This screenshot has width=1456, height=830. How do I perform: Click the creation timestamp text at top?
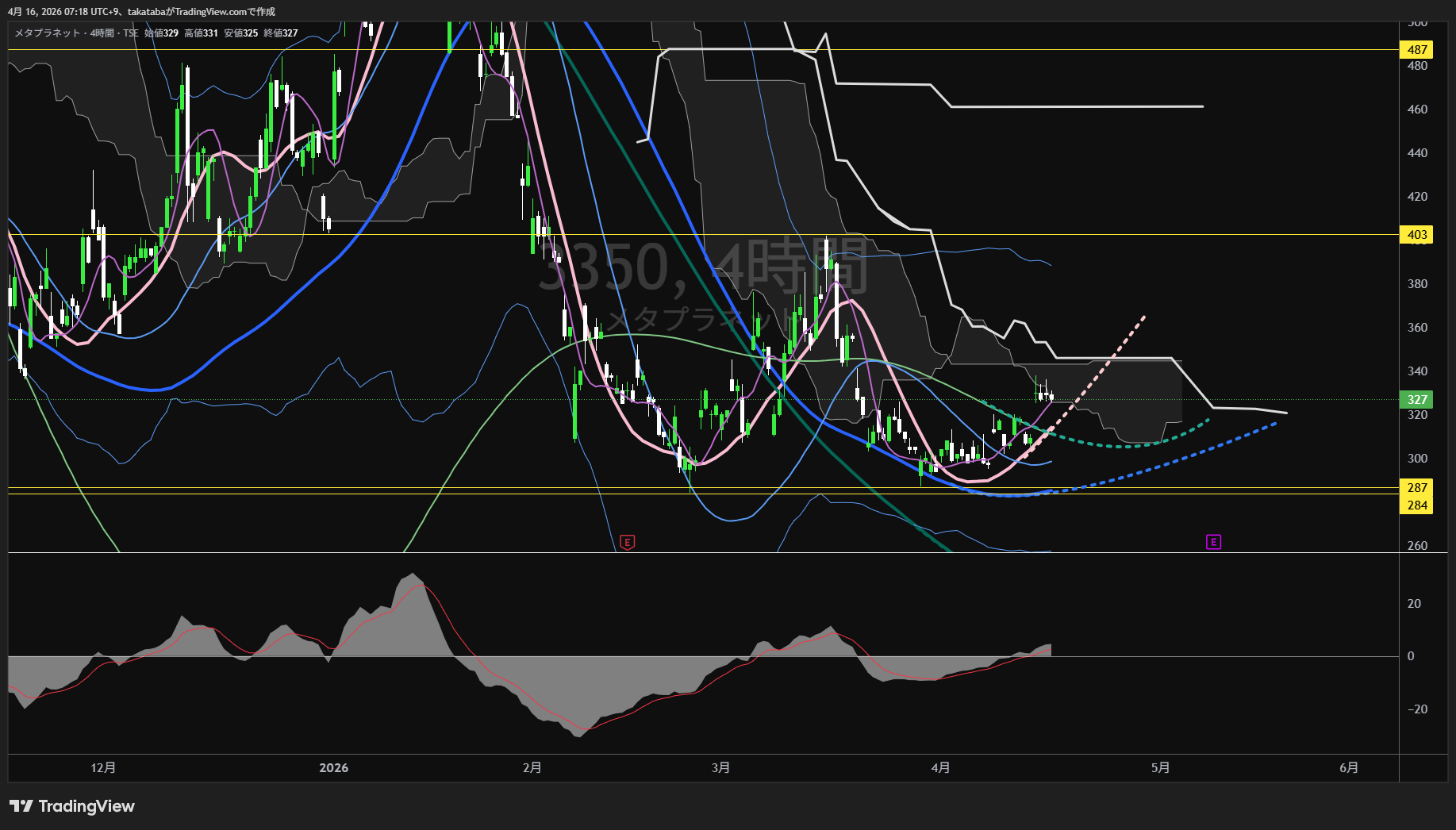[x=141, y=12]
